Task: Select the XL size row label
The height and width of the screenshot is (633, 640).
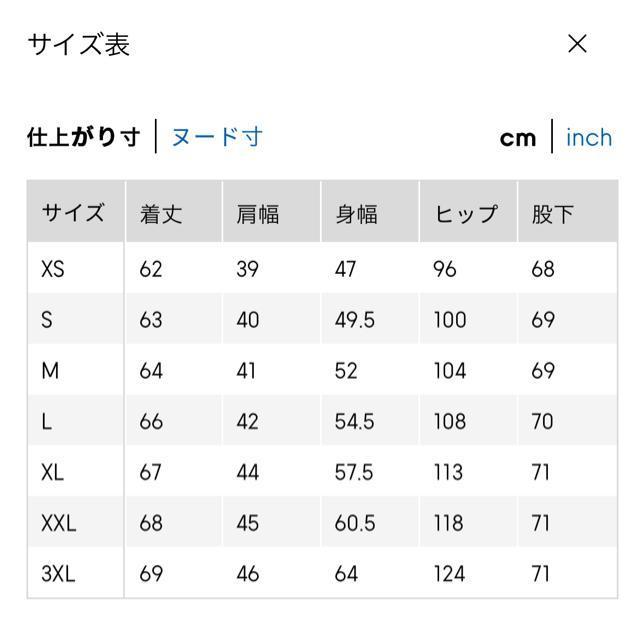Action: pos(53,473)
